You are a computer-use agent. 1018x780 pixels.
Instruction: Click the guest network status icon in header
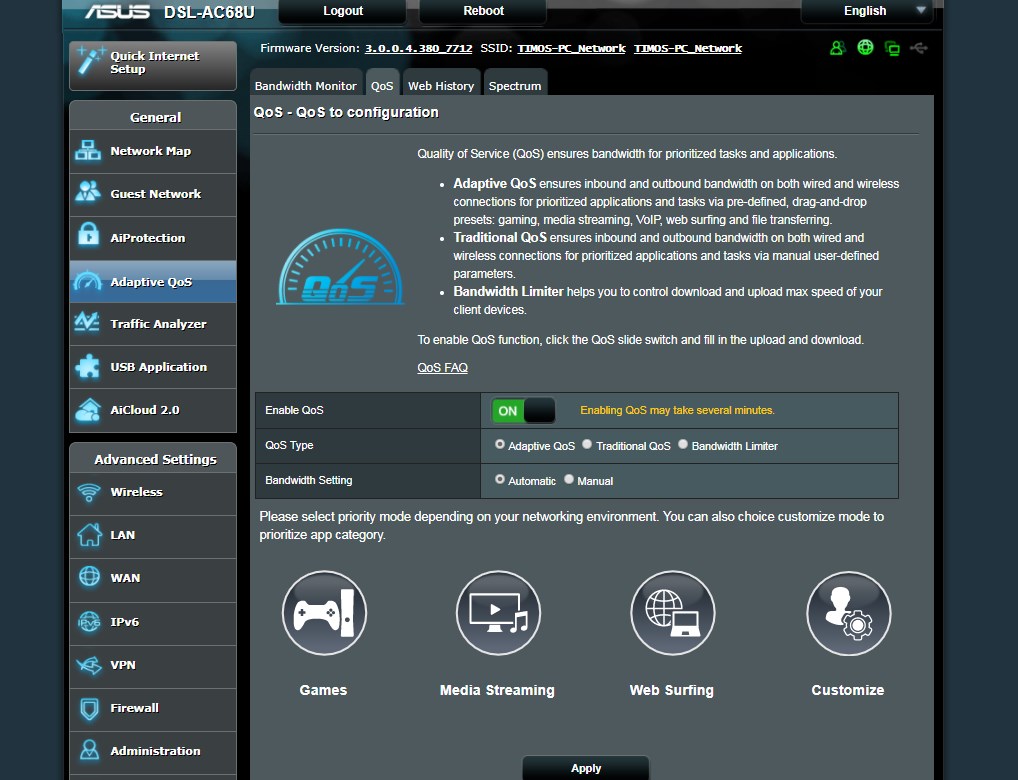click(x=837, y=48)
